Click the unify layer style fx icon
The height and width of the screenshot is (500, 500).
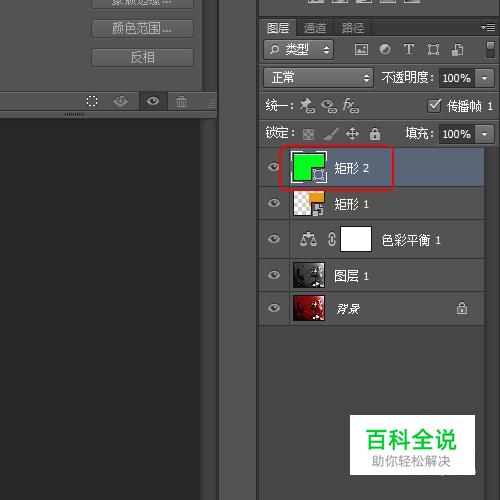coord(351,106)
